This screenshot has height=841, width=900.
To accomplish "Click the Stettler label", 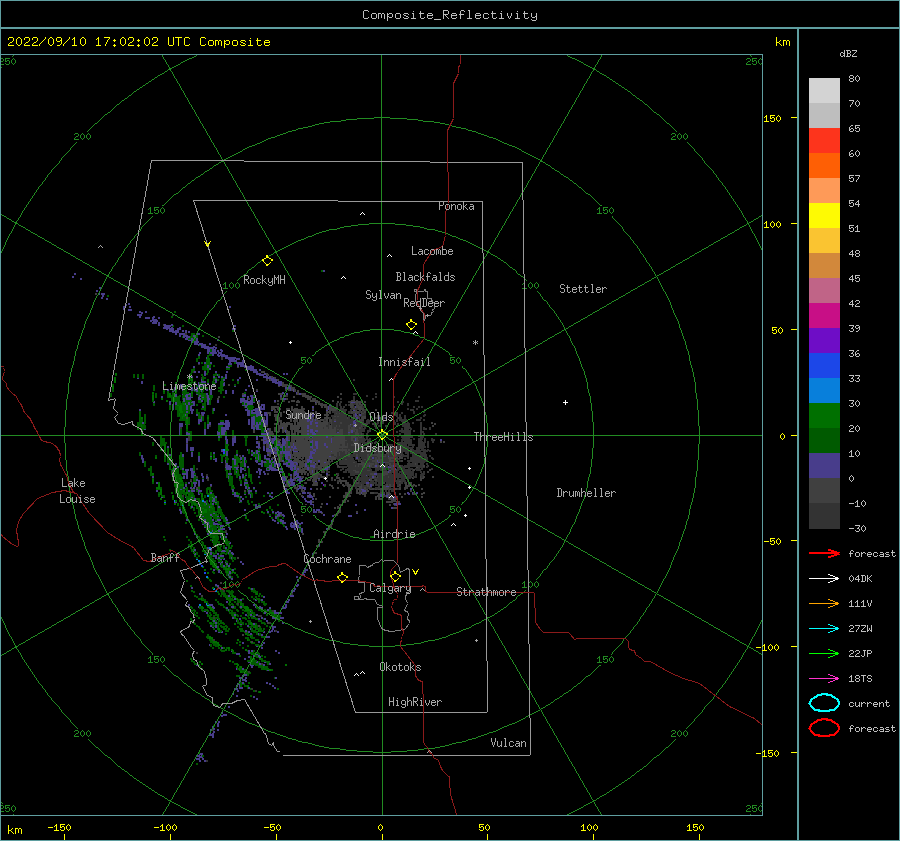I will click(583, 289).
